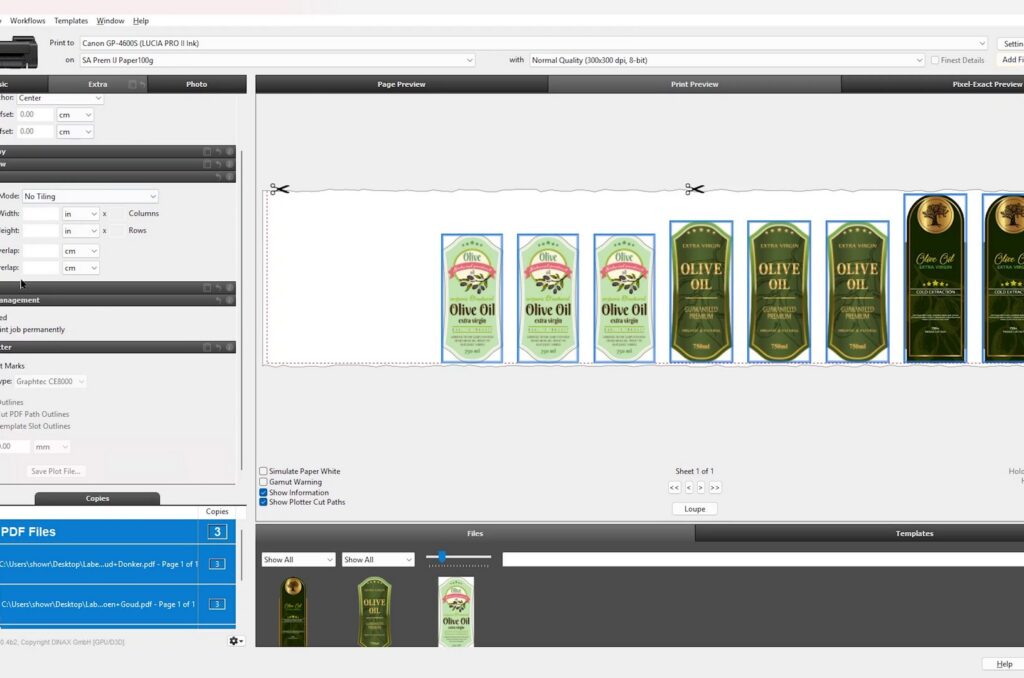Select the dark green gold label thumbnail

point(293,611)
